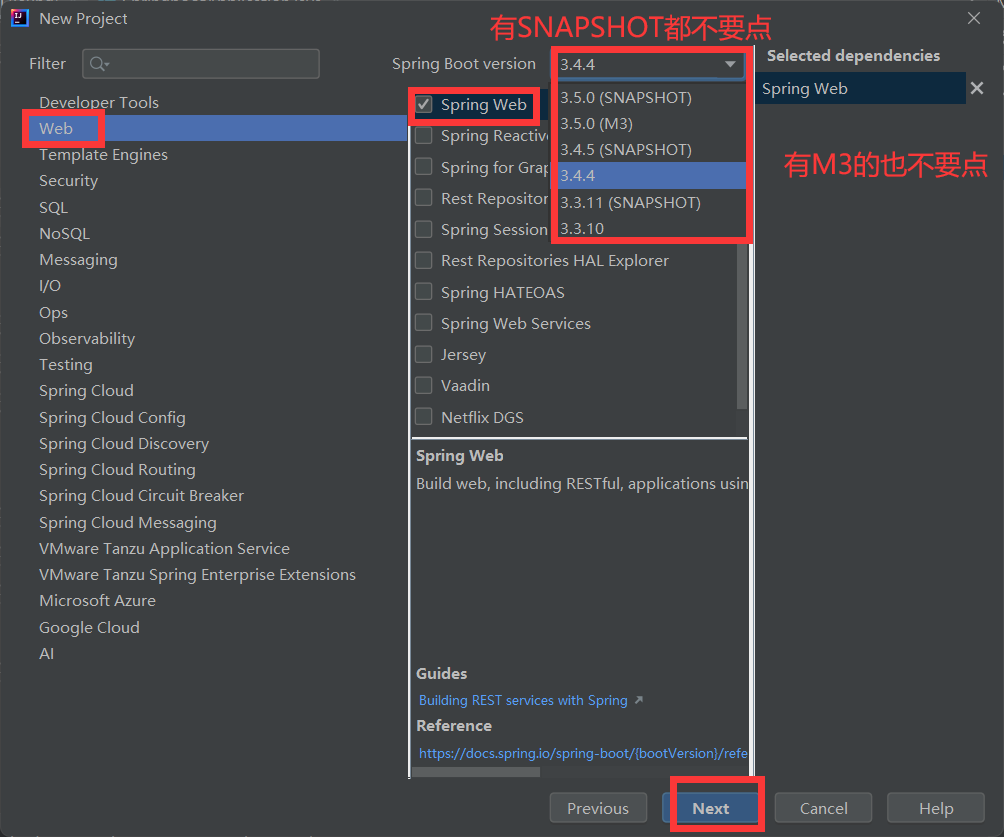Check the Rest Repositories checkbox
Image resolution: width=1004 pixels, height=837 pixels.
click(424, 198)
